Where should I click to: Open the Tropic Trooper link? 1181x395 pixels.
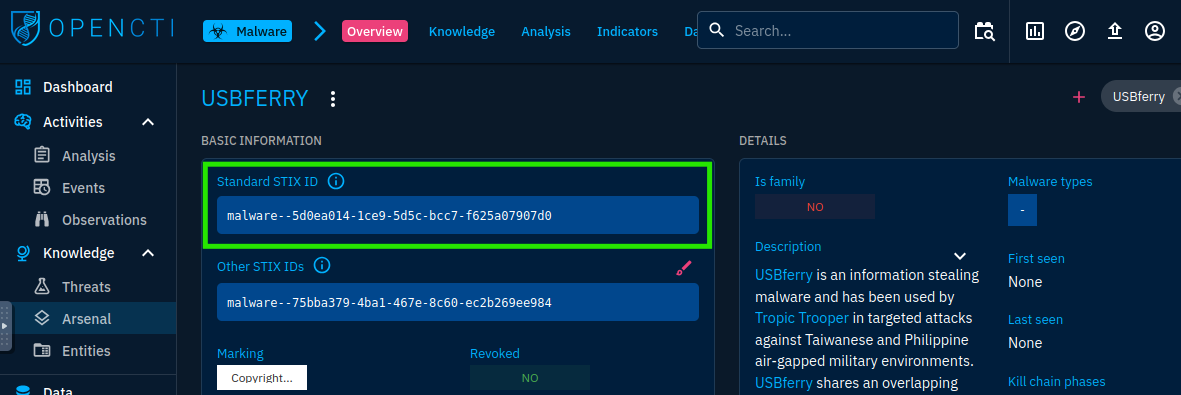(x=802, y=318)
